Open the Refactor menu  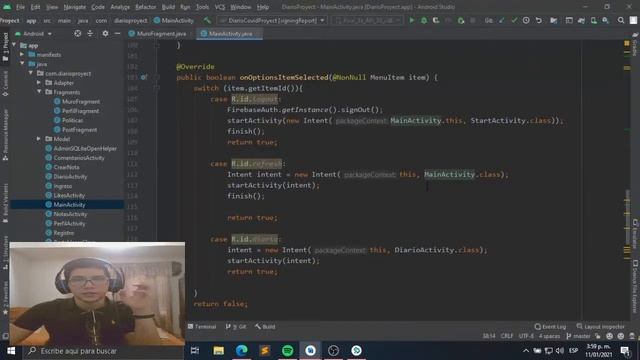[x=146, y=7]
